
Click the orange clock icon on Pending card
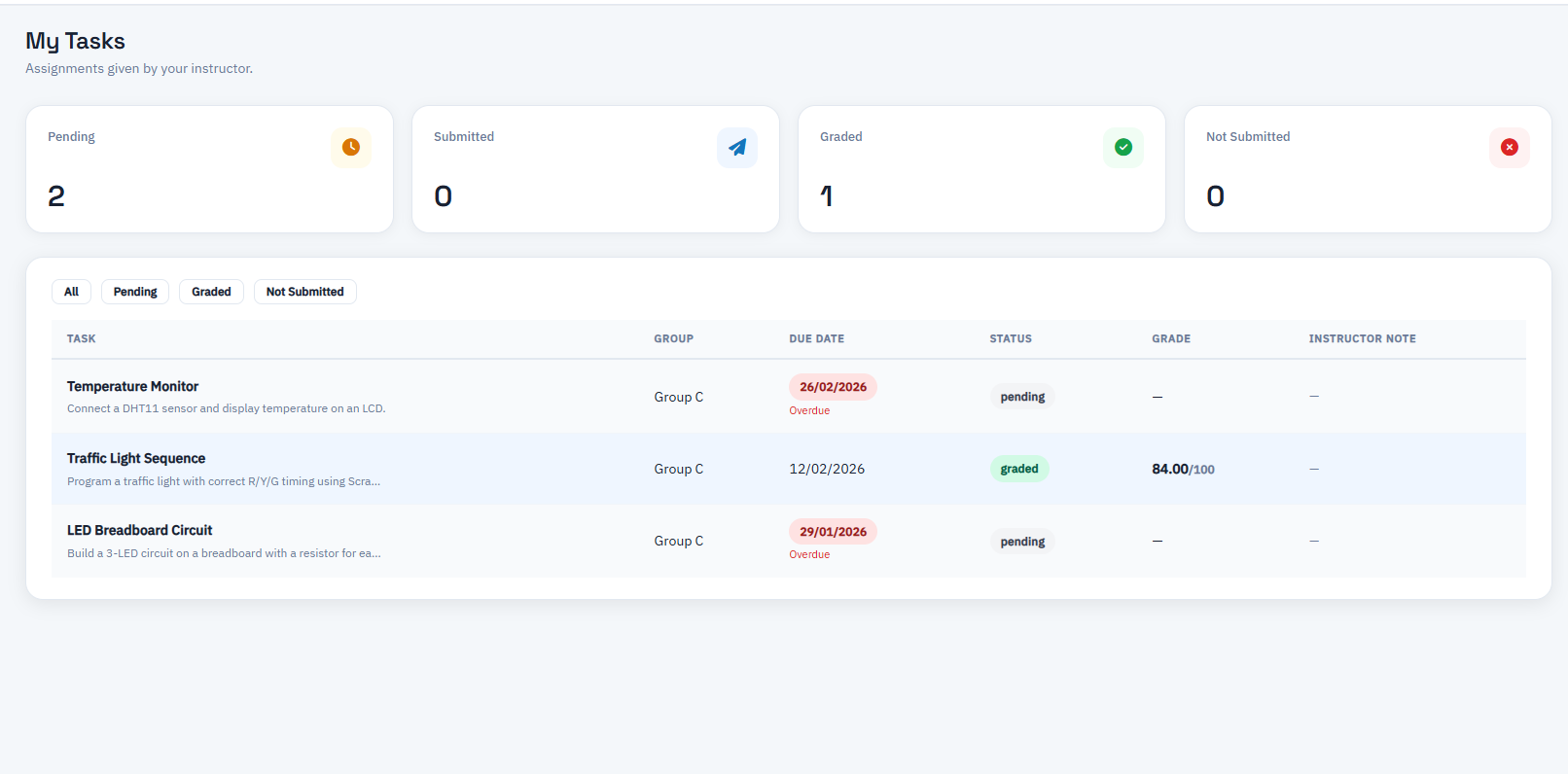[x=351, y=147]
